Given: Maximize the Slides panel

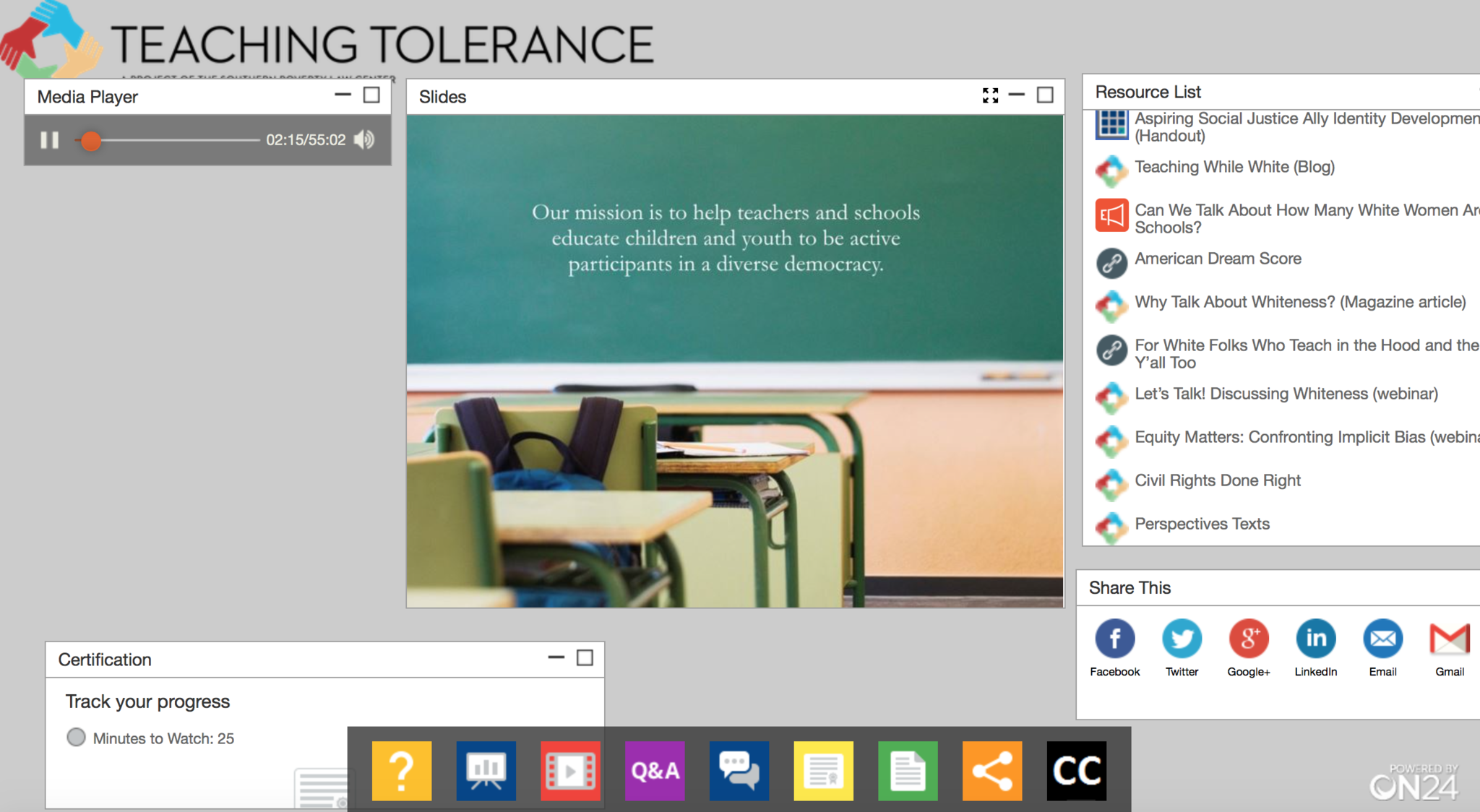Looking at the screenshot, I should 1045,95.
